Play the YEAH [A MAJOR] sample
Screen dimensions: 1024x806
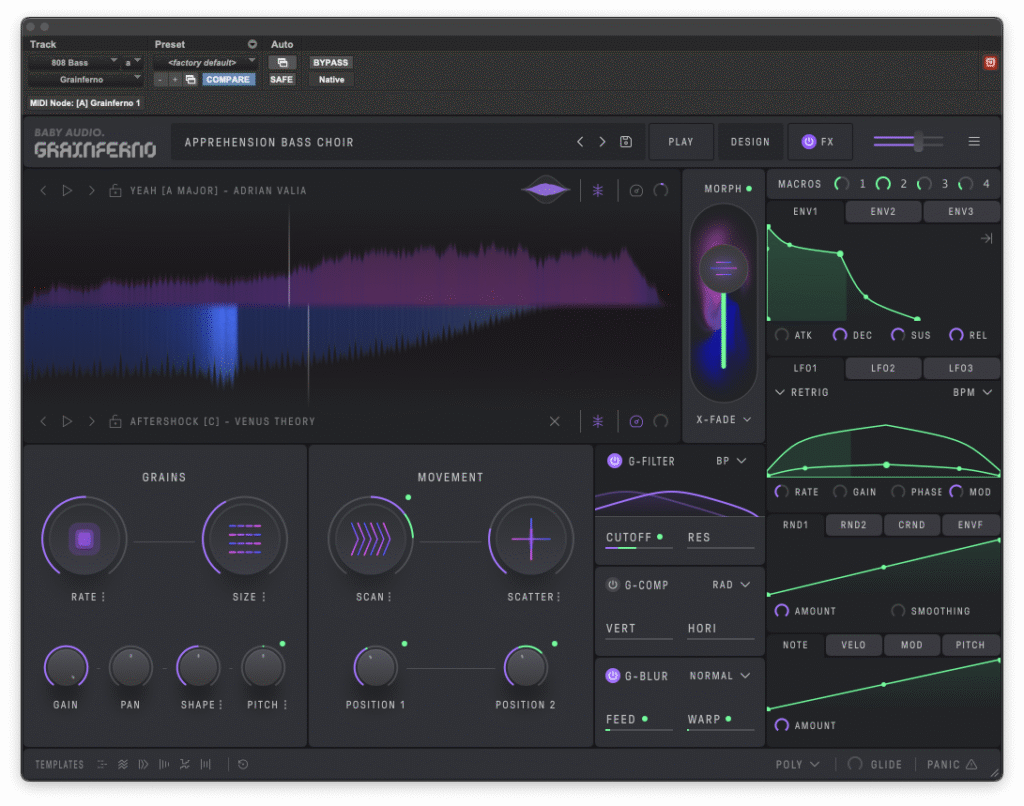click(x=67, y=191)
